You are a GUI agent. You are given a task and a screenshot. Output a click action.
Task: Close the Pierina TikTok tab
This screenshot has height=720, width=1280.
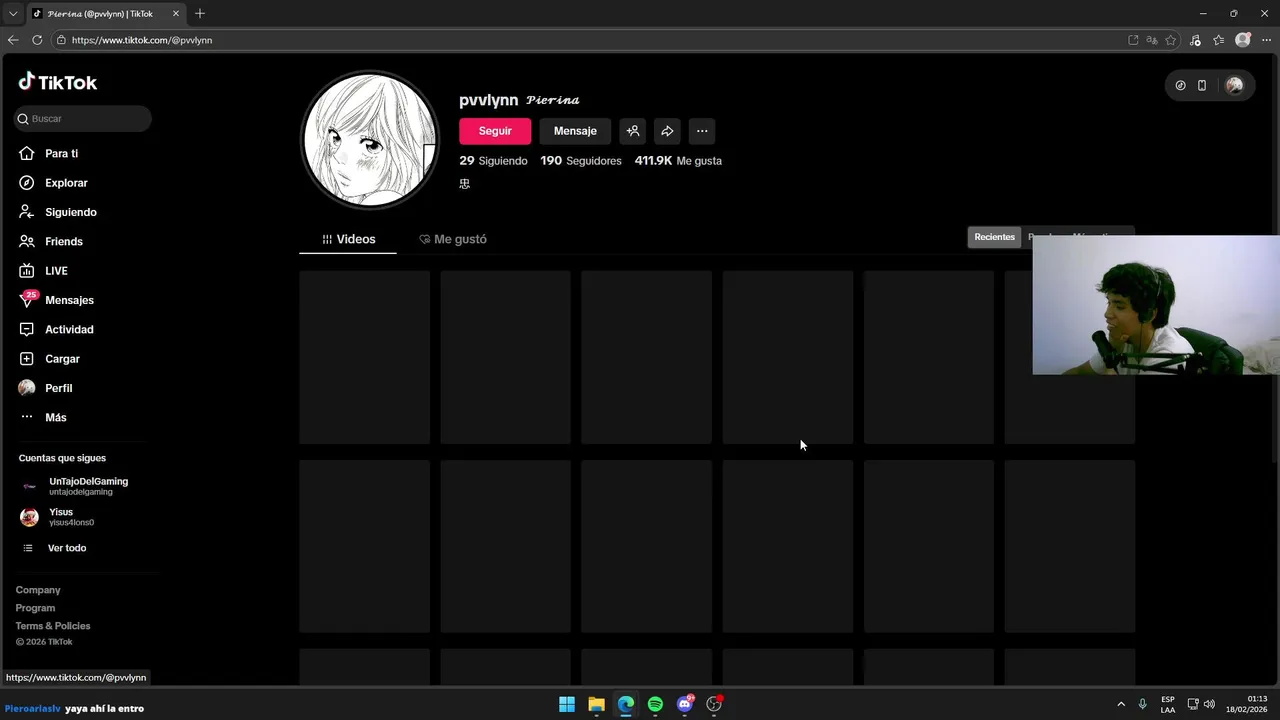pyautogui.click(x=175, y=14)
